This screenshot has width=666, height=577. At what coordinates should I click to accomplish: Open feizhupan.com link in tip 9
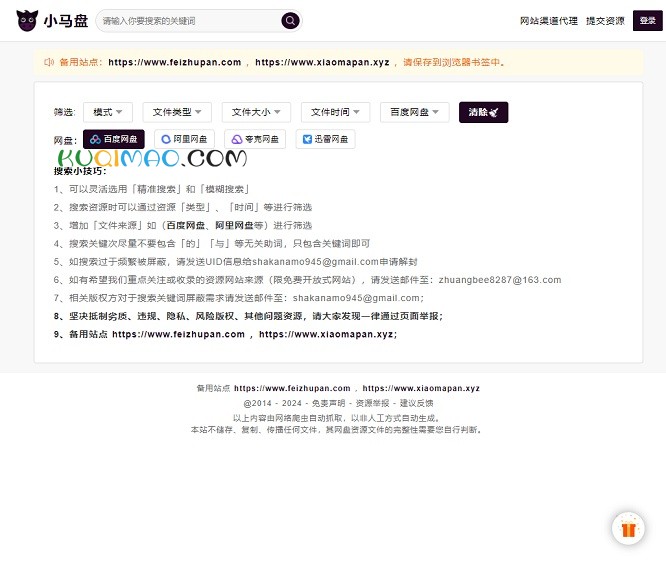(178, 334)
